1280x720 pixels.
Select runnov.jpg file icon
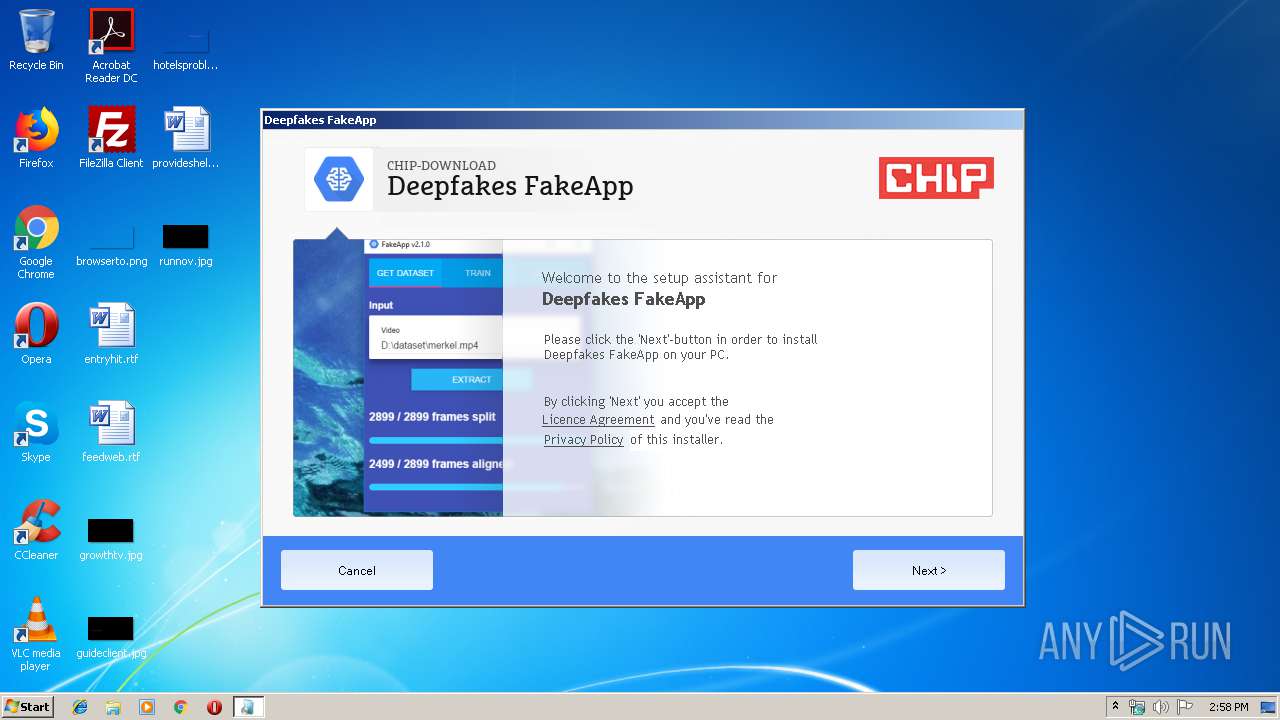coord(186,248)
